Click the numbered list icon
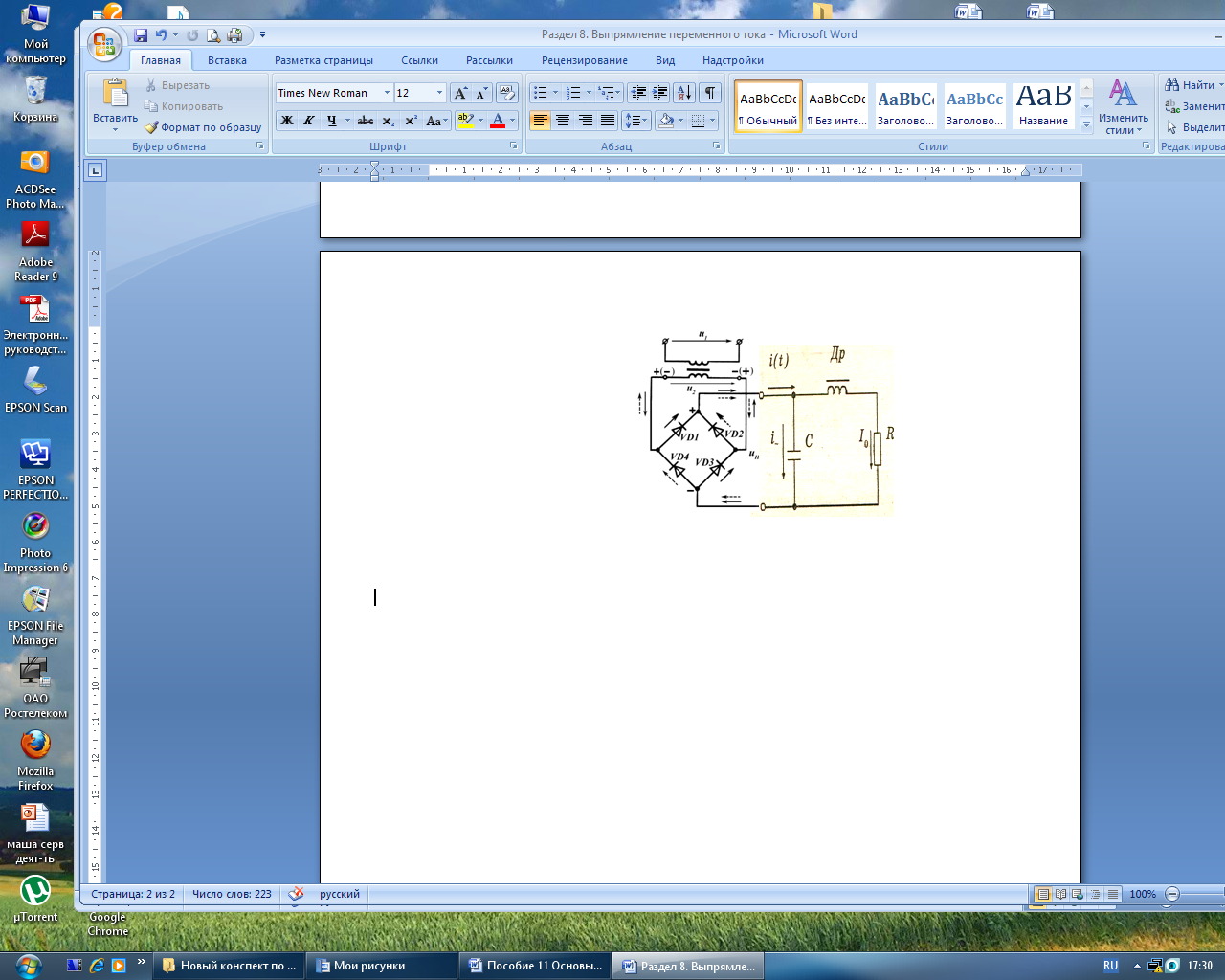This screenshot has width=1225, height=980. pyautogui.click(x=573, y=93)
